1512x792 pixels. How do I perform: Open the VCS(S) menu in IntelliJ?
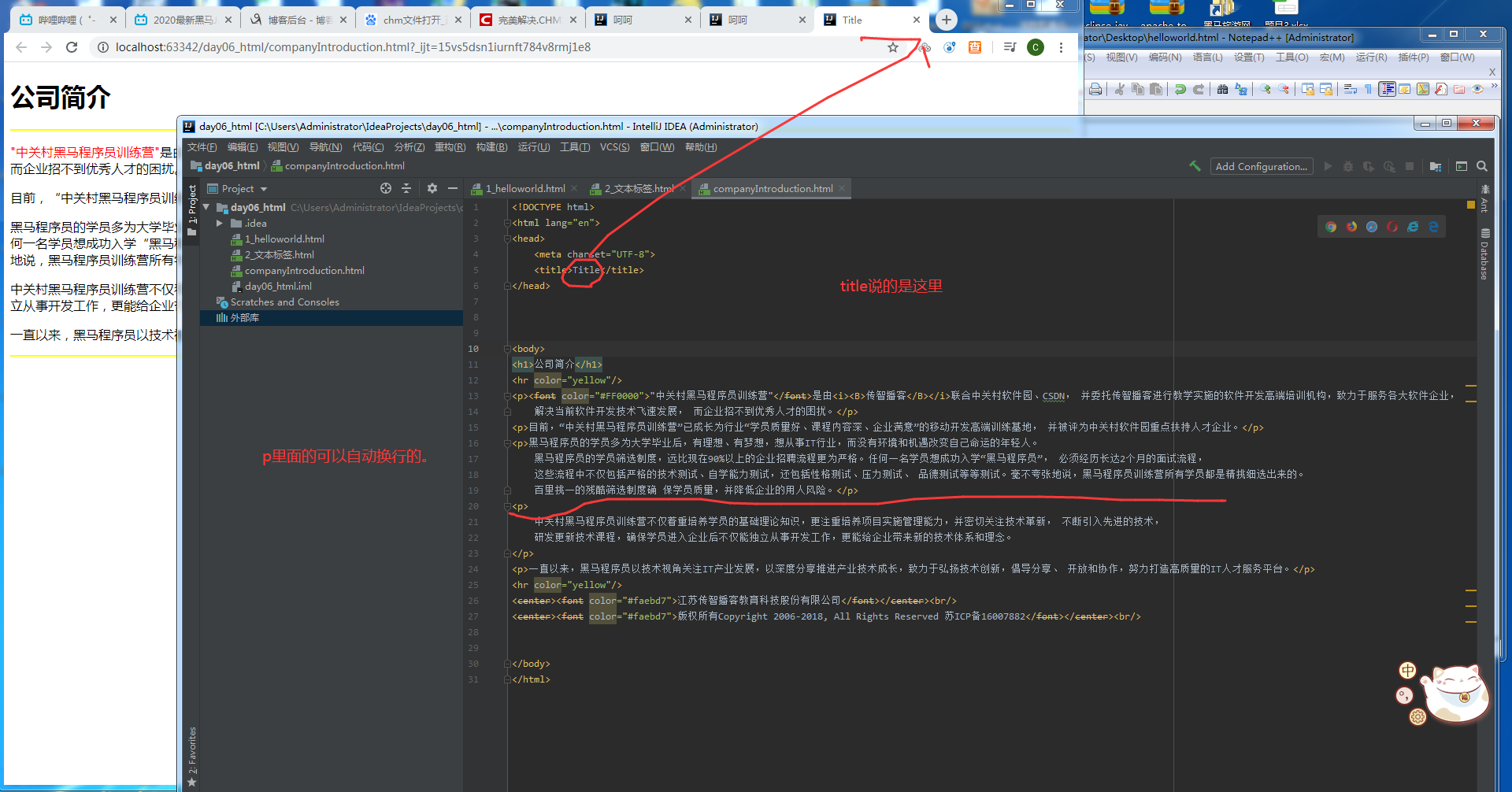(x=614, y=146)
